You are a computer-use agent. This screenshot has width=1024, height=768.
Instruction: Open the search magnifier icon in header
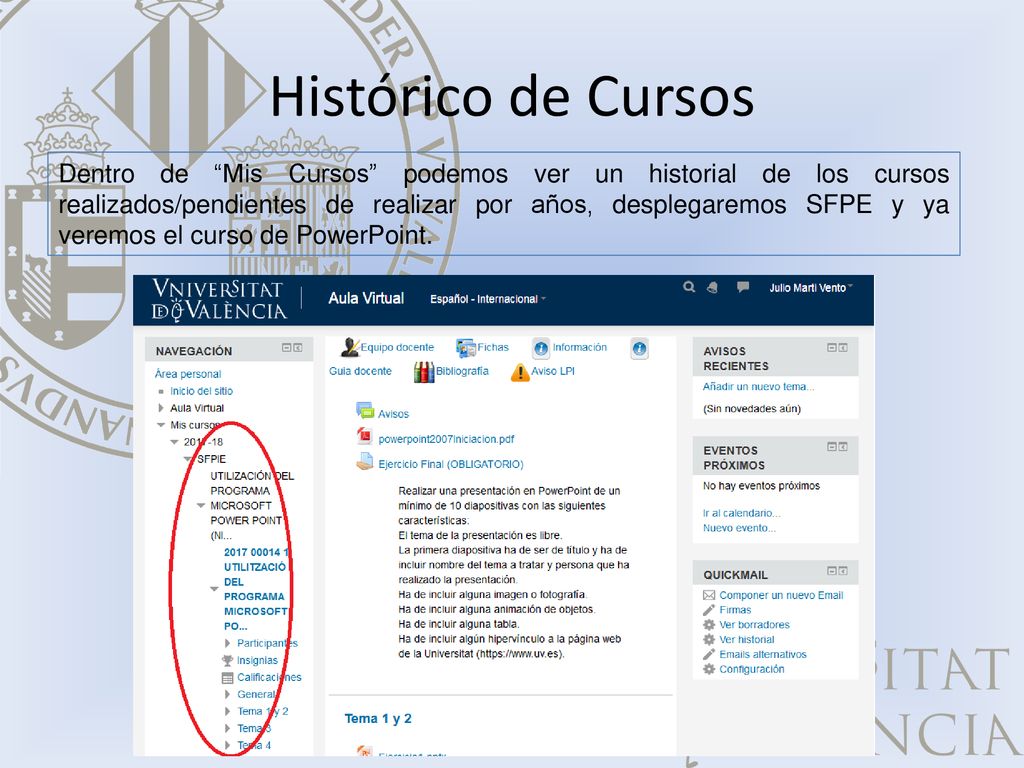(689, 287)
